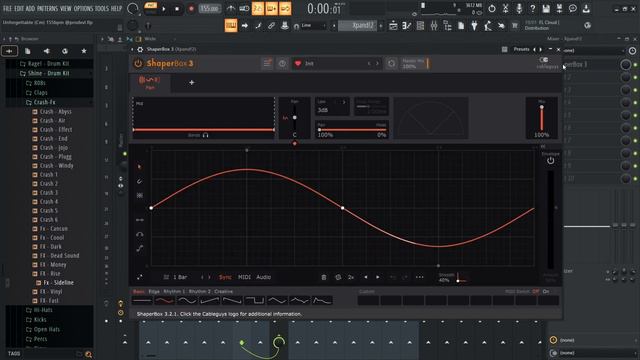Select the Crash - Windy sample
640x360 pixels.
click(x=56, y=165)
